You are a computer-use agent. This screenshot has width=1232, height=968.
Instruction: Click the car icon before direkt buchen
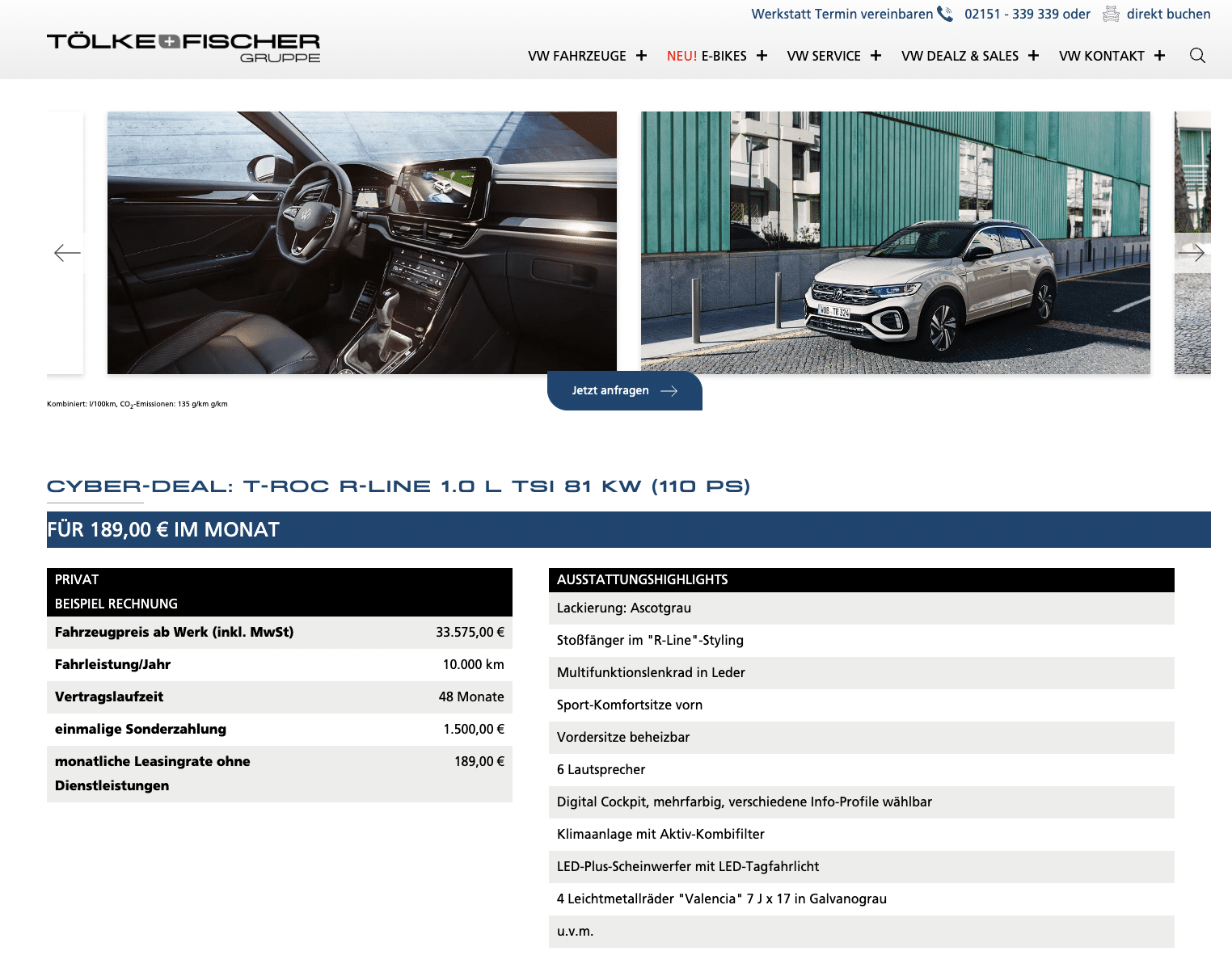(x=1112, y=14)
